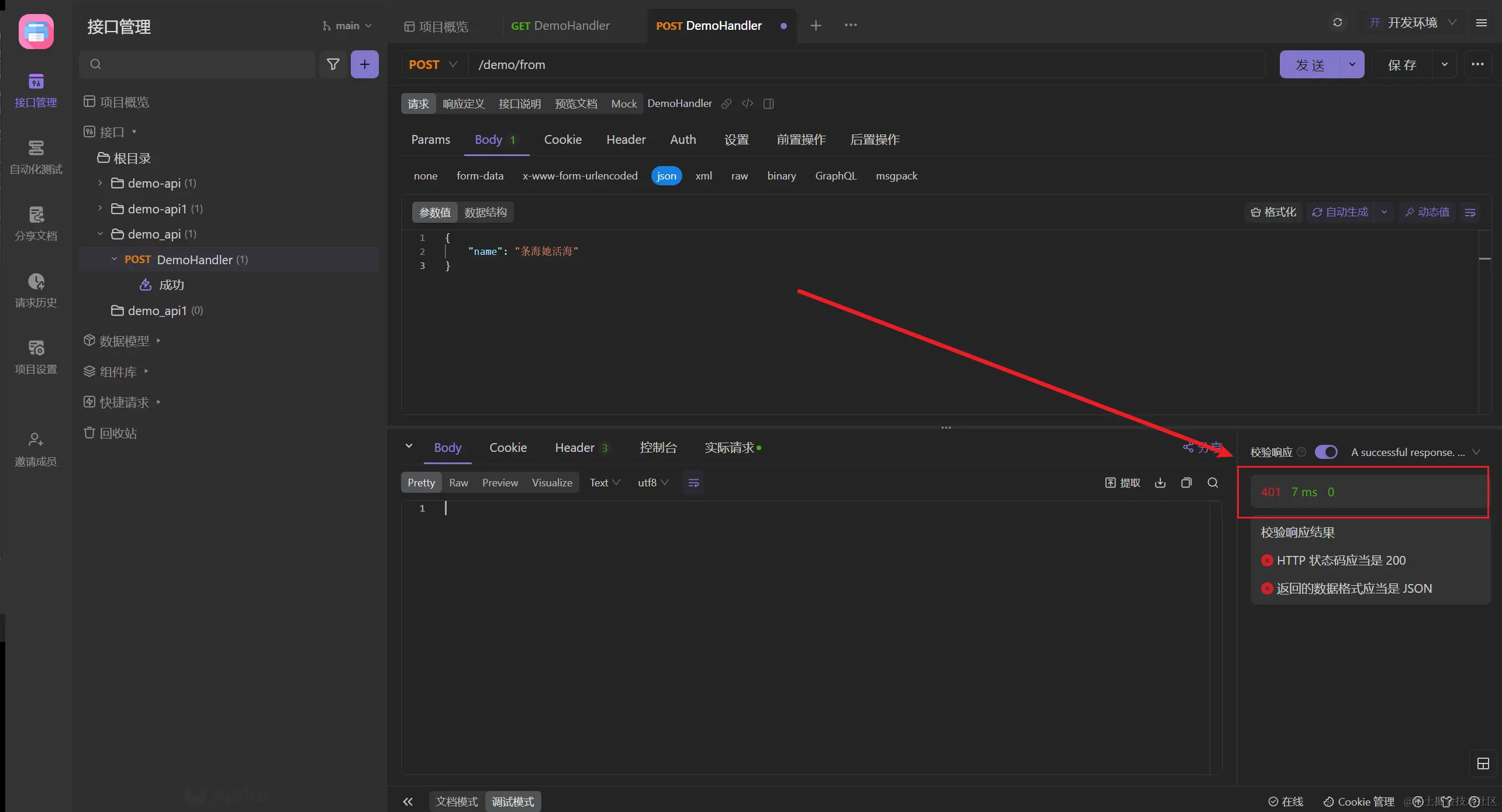Click the link icon beside DemoHandler
1502x812 pixels.
click(726, 103)
